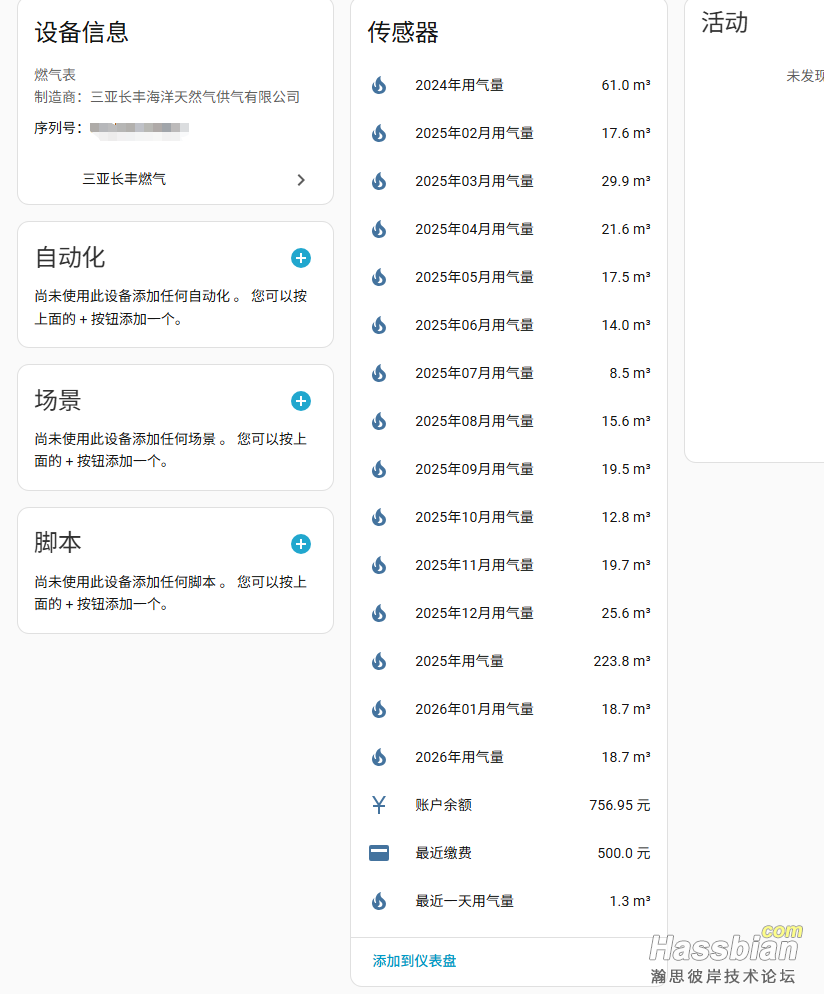Click the flame icon beside 2025年07月用气量

coord(379,373)
